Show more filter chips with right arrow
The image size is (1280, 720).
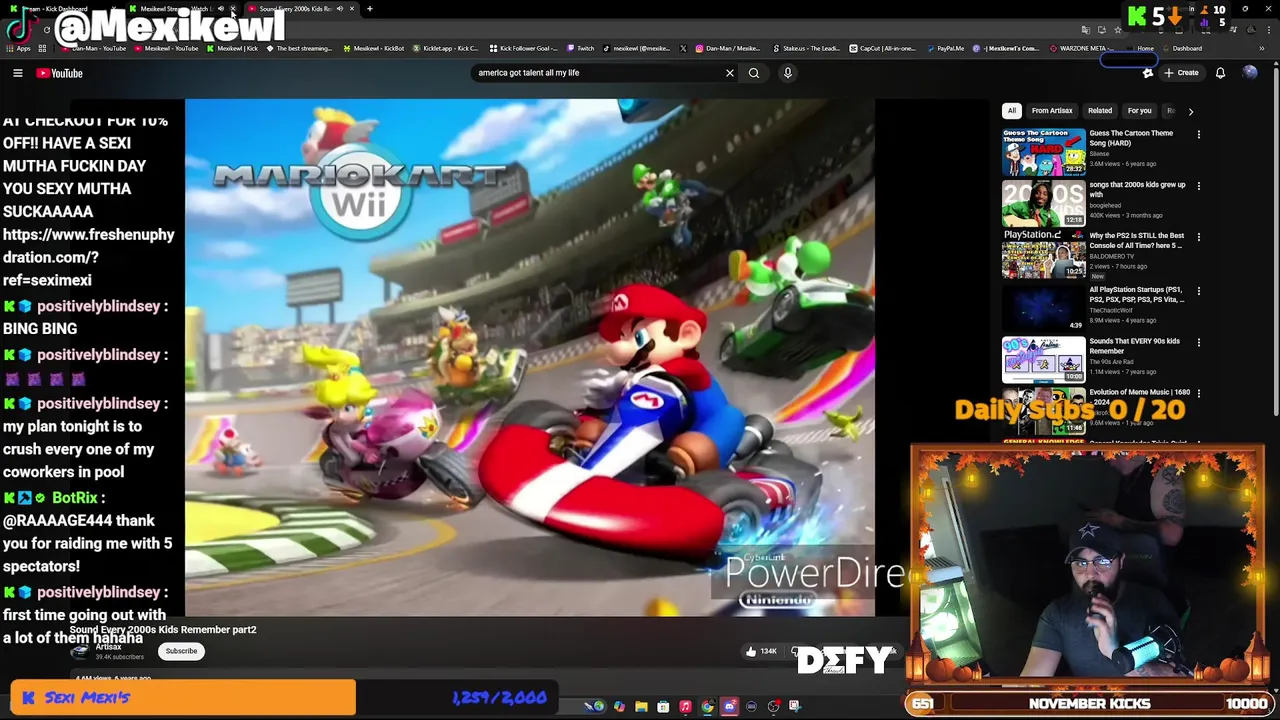coord(1190,111)
